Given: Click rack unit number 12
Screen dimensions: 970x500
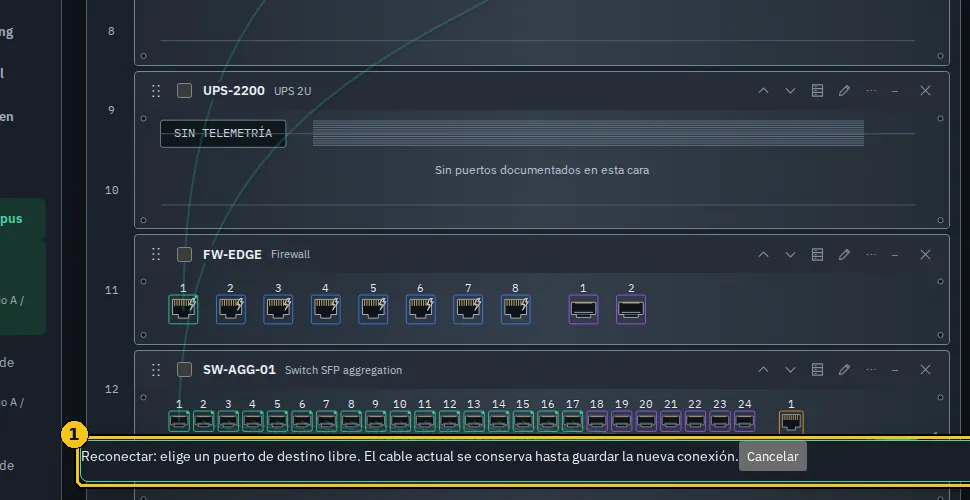Looking at the screenshot, I should coord(111,389).
